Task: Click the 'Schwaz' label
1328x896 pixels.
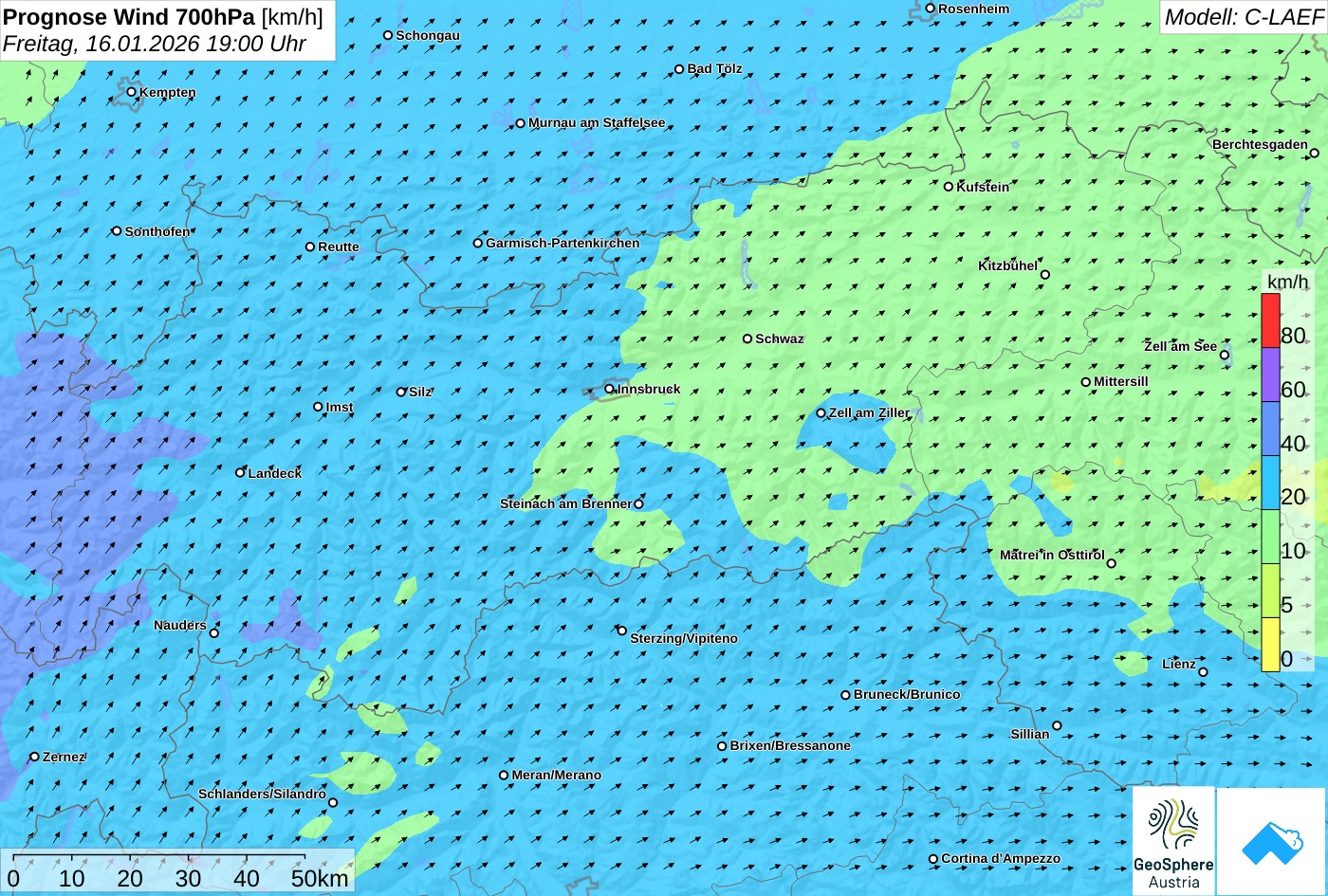Action: pos(779,338)
